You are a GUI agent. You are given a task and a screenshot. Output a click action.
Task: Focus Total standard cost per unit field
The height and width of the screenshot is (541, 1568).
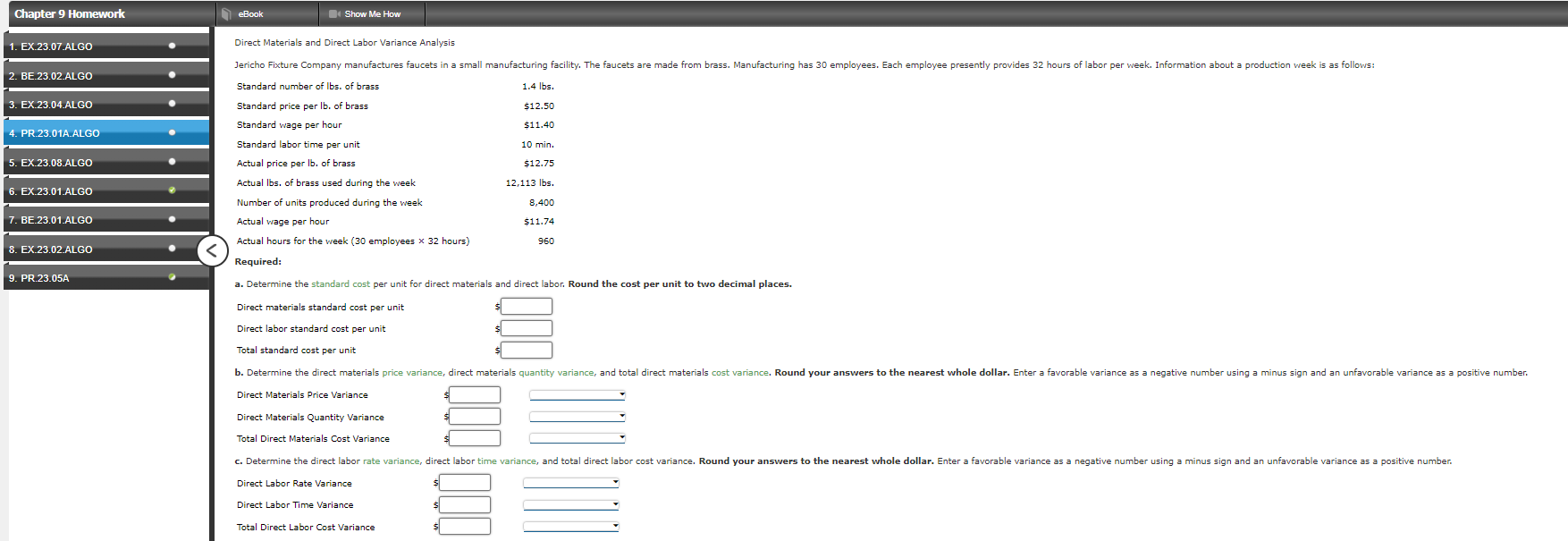pos(527,351)
